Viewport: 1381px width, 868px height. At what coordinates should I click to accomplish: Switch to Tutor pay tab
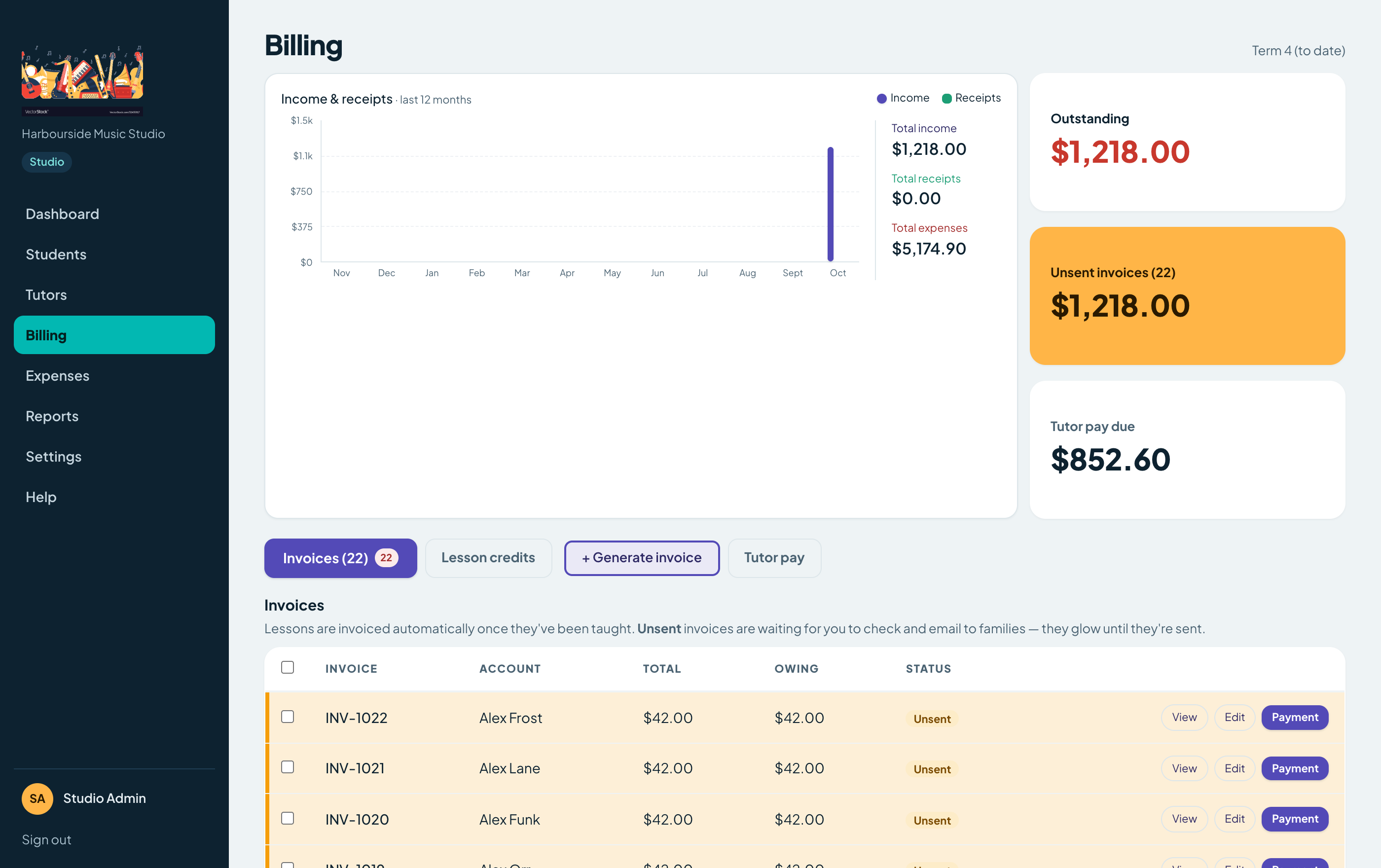click(x=774, y=558)
